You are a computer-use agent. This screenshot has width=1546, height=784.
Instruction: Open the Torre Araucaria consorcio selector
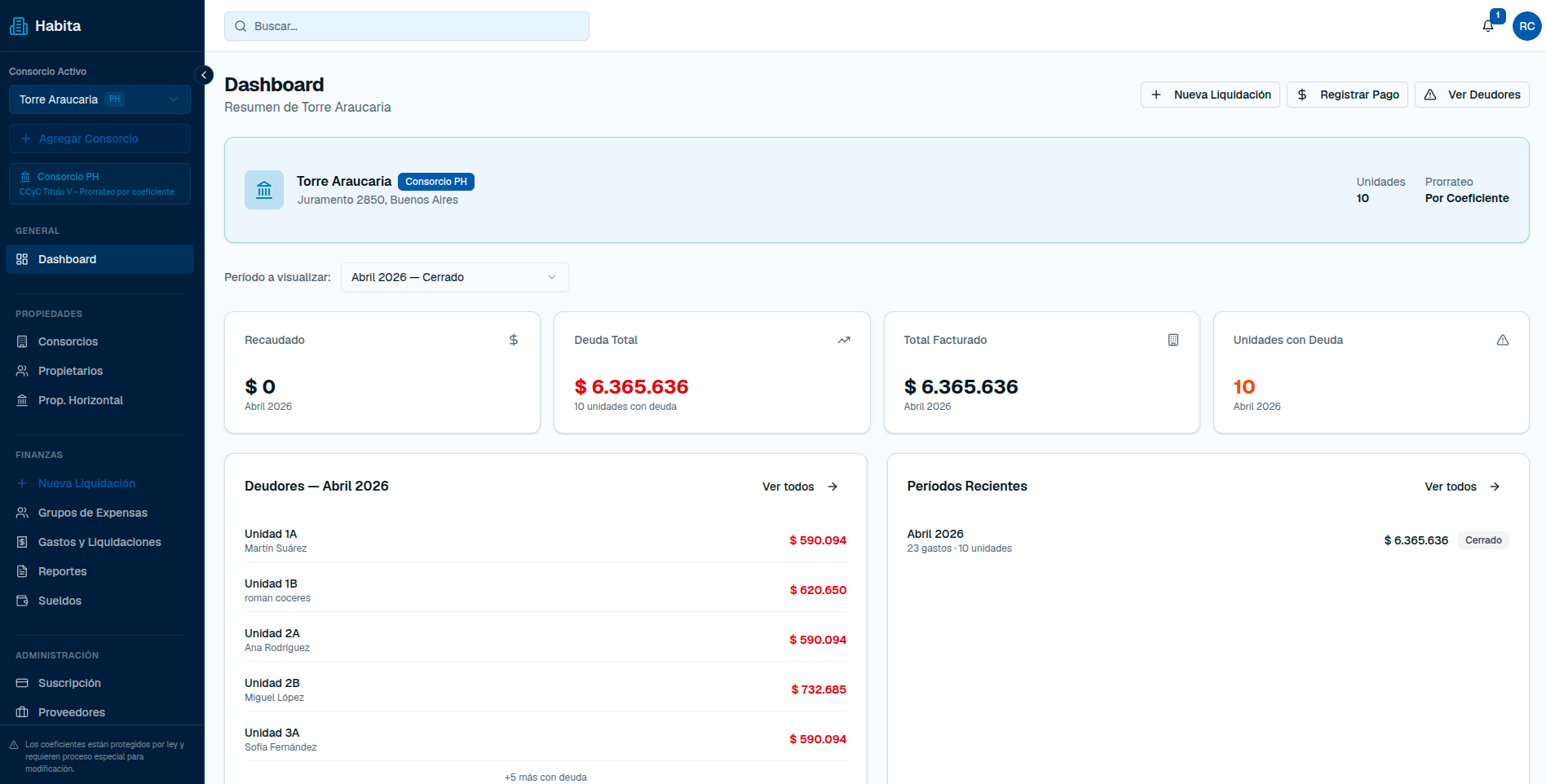pyautogui.click(x=99, y=99)
